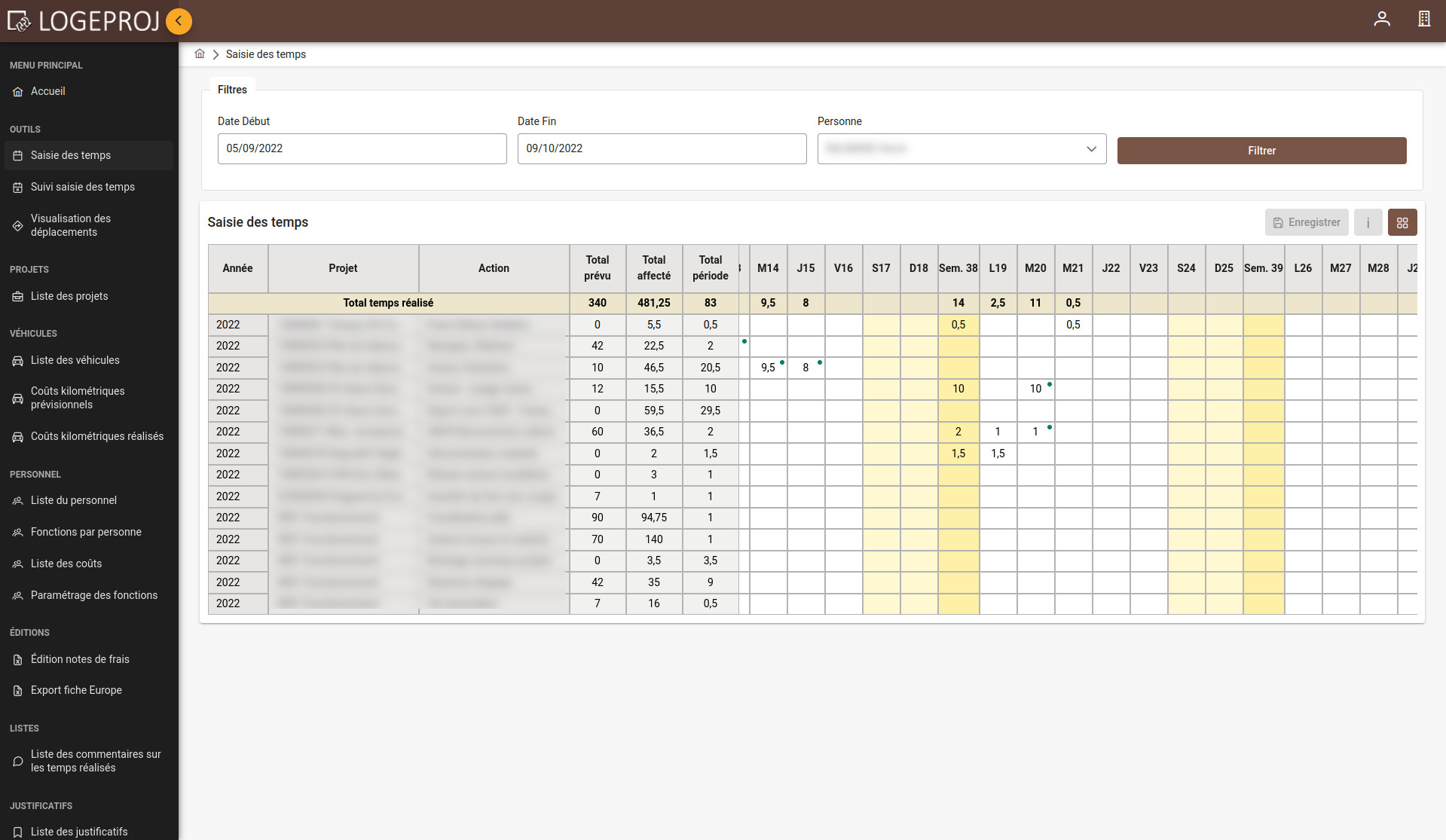Click the info icon button
This screenshot has width=1446, height=840.
(x=1368, y=223)
